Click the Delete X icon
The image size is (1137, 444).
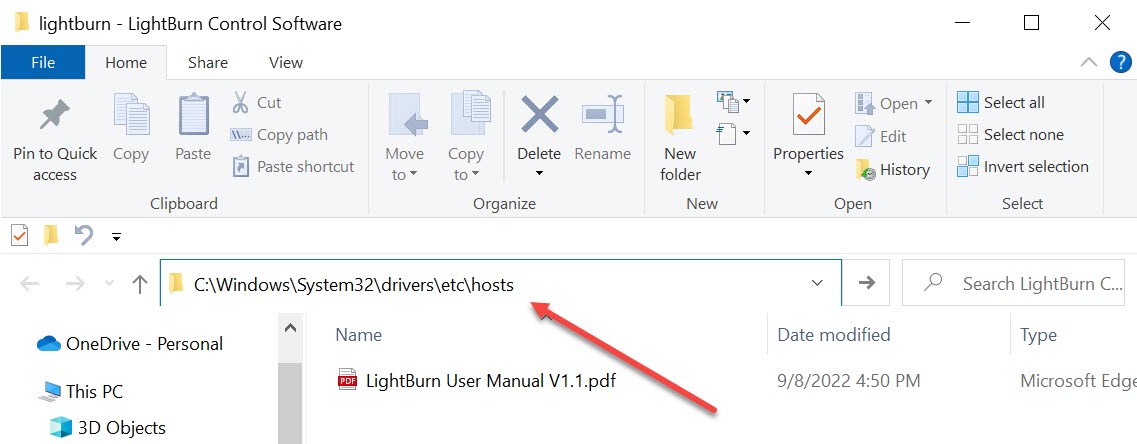[x=539, y=116]
